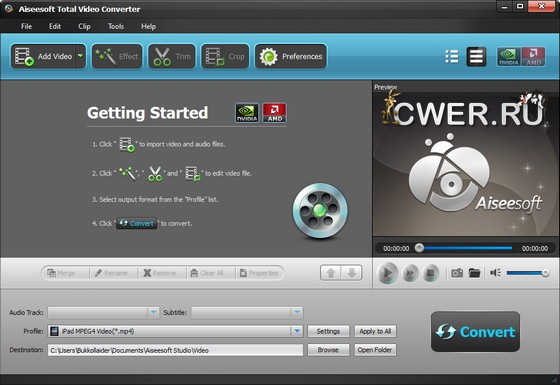
Task: Open the Trim scissors tool
Action: tap(172, 56)
